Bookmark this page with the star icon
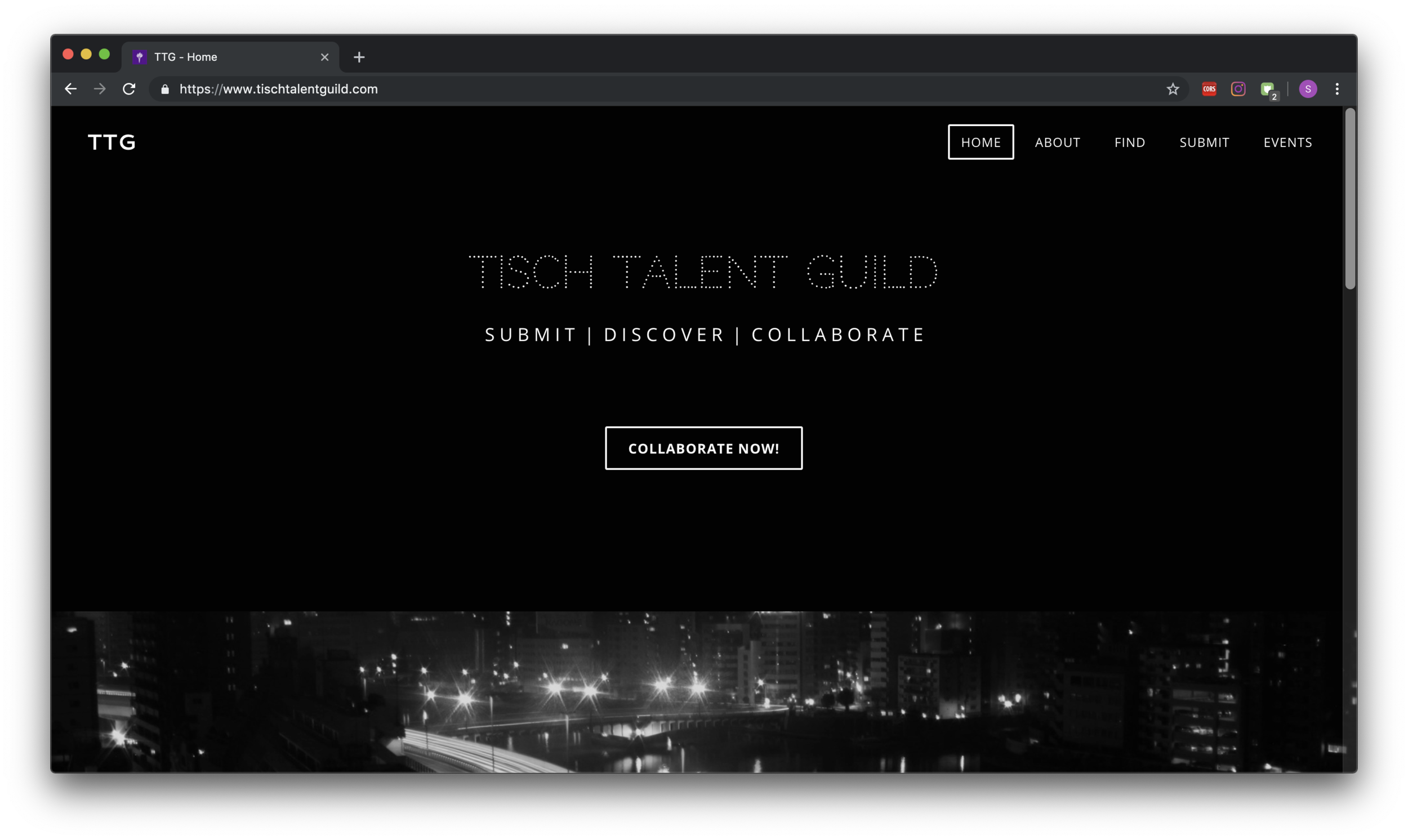The image size is (1408, 840). [1173, 89]
